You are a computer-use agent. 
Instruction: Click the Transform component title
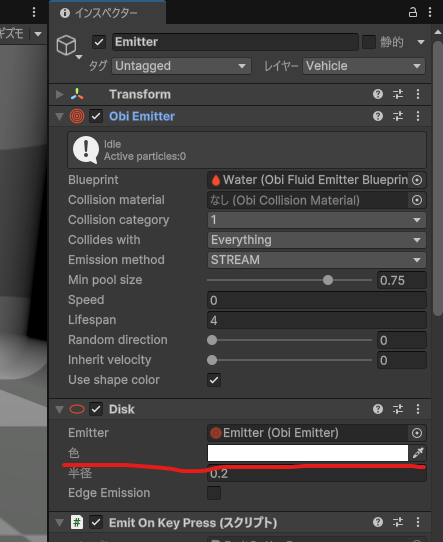(x=140, y=94)
